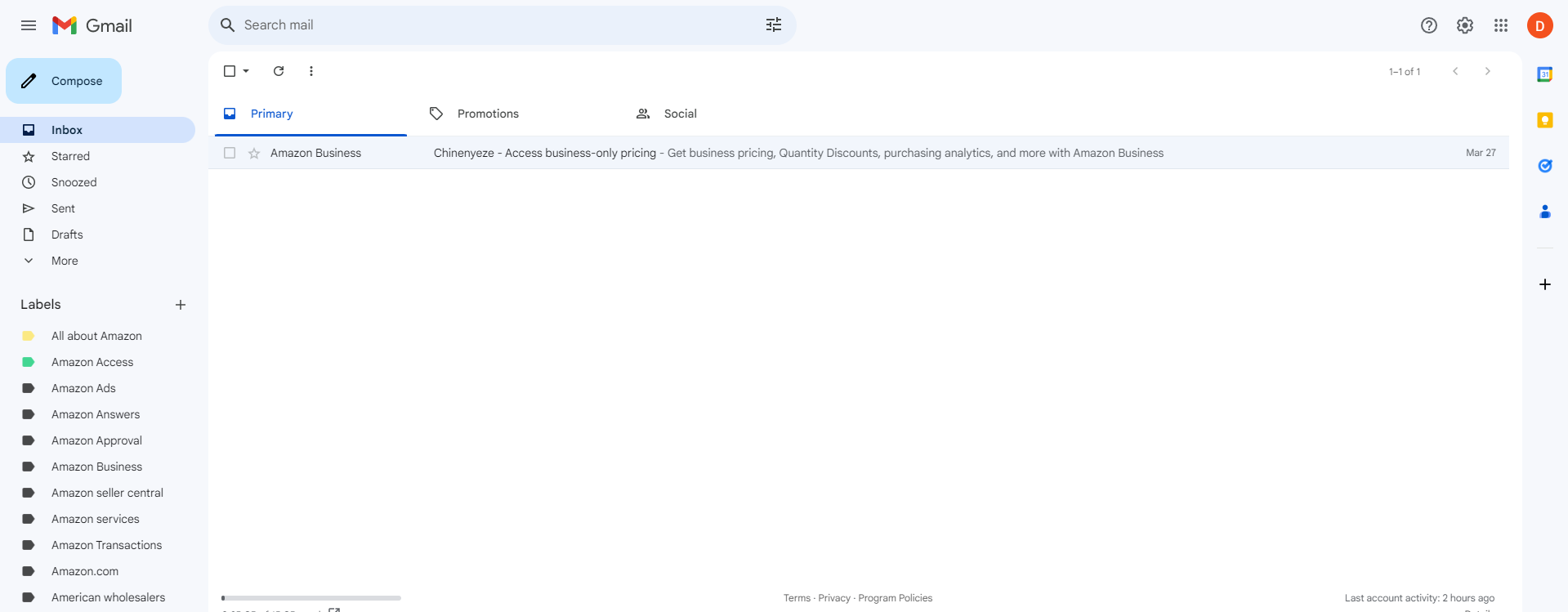Open the Amazon Approval label

click(x=97, y=440)
